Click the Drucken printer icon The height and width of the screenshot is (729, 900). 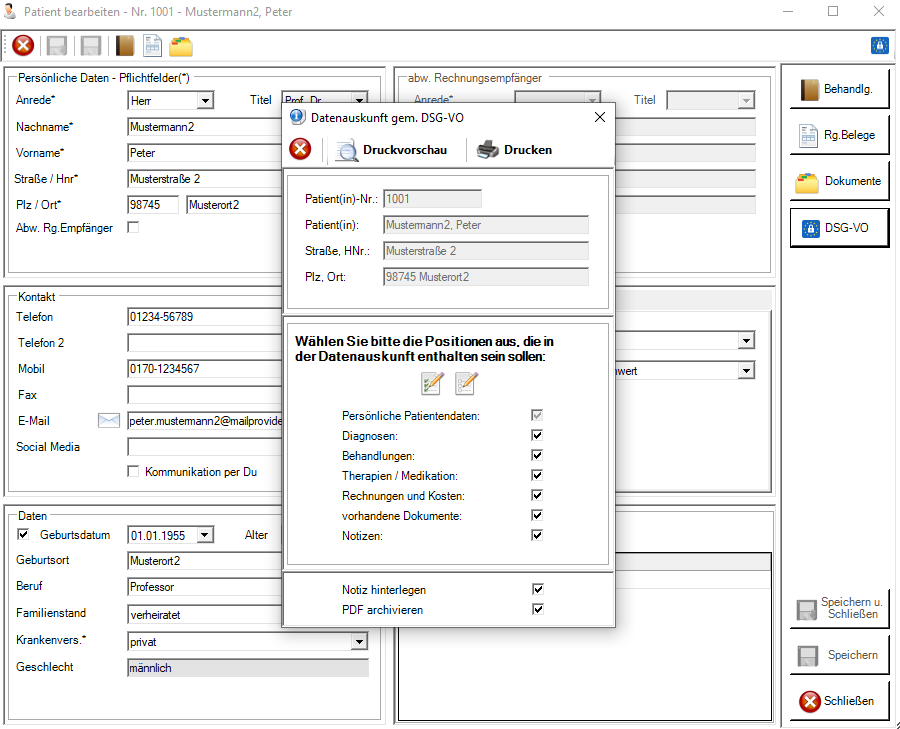click(x=487, y=150)
